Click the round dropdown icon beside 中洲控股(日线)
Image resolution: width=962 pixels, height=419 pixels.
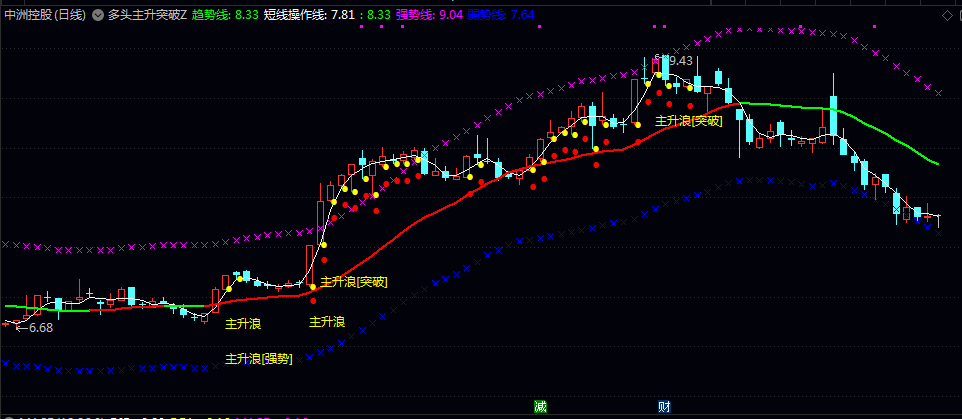click(96, 15)
